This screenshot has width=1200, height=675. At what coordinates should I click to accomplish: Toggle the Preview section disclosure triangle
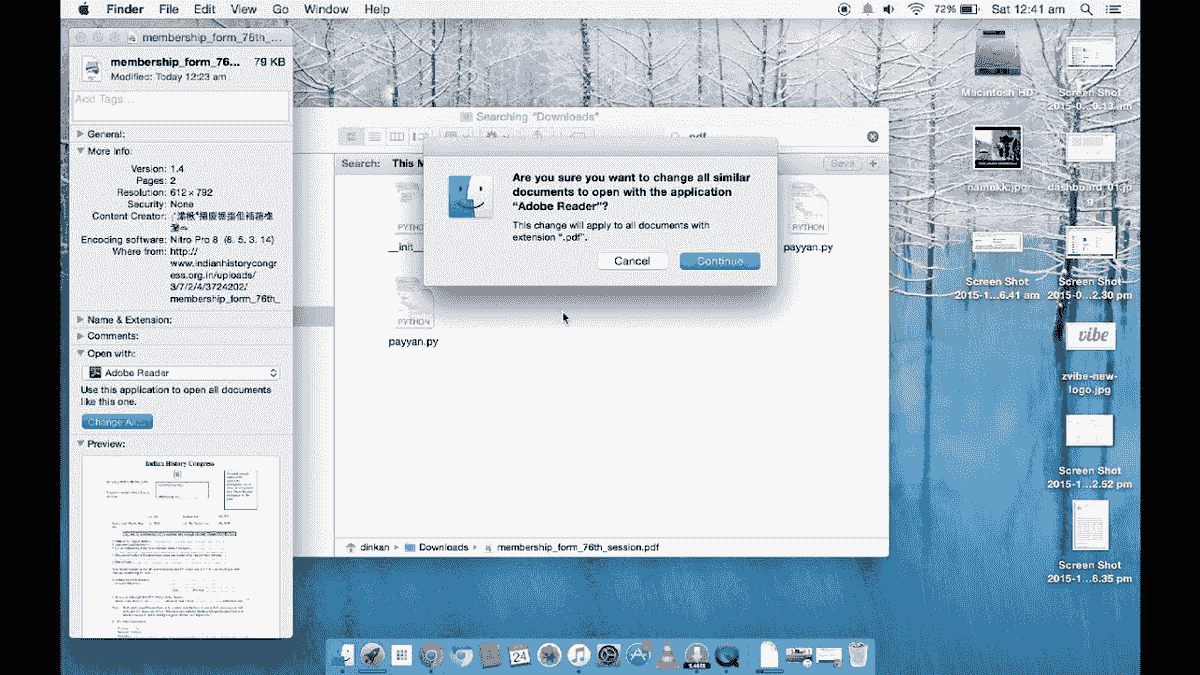click(79, 443)
